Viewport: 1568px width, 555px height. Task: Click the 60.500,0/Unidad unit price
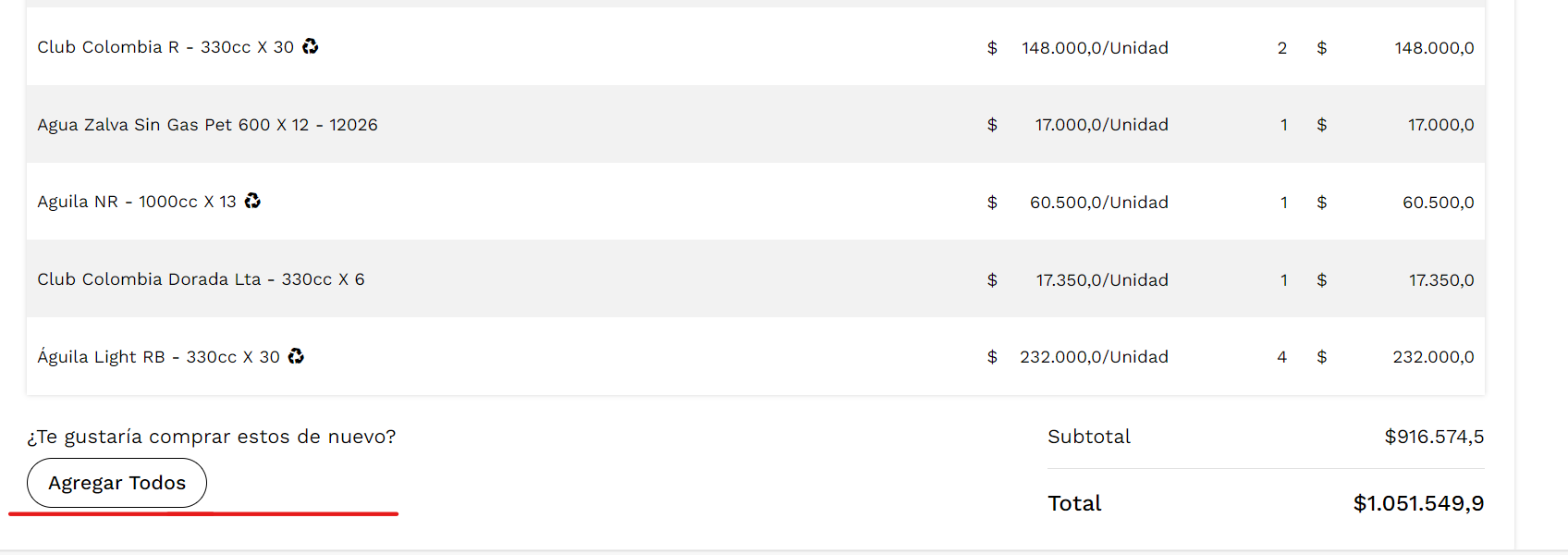(1098, 203)
